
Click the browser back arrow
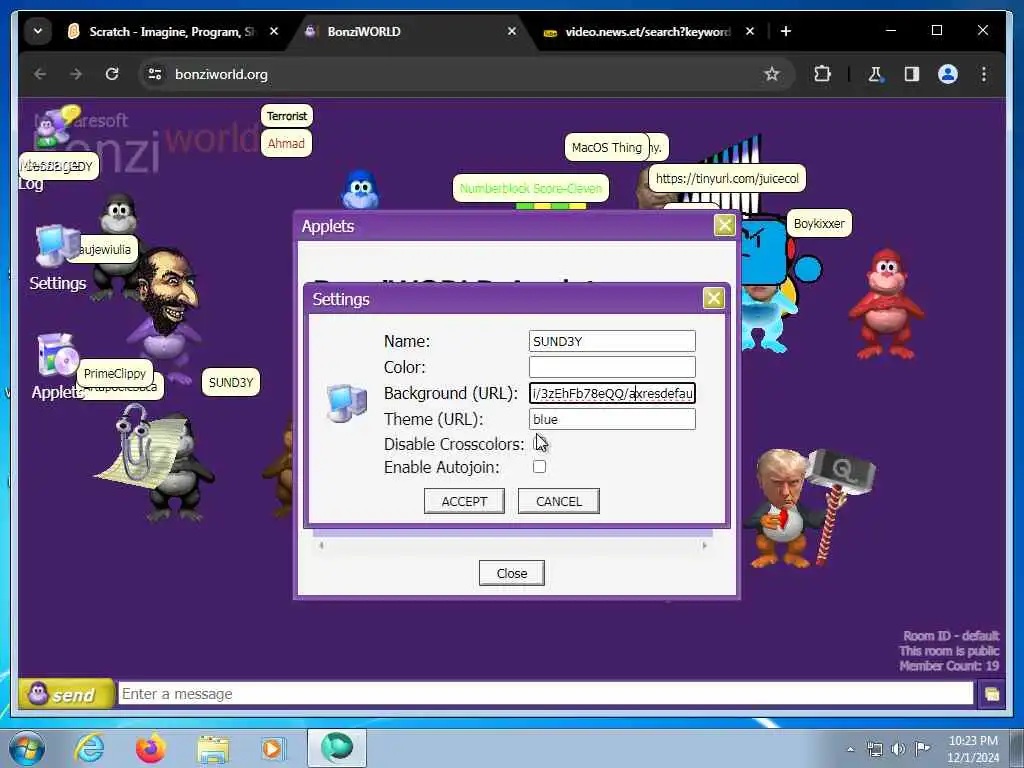(40, 74)
